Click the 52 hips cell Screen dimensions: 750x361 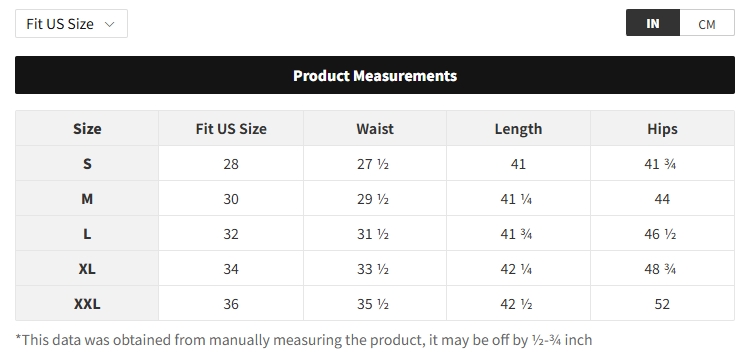tap(662, 304)
